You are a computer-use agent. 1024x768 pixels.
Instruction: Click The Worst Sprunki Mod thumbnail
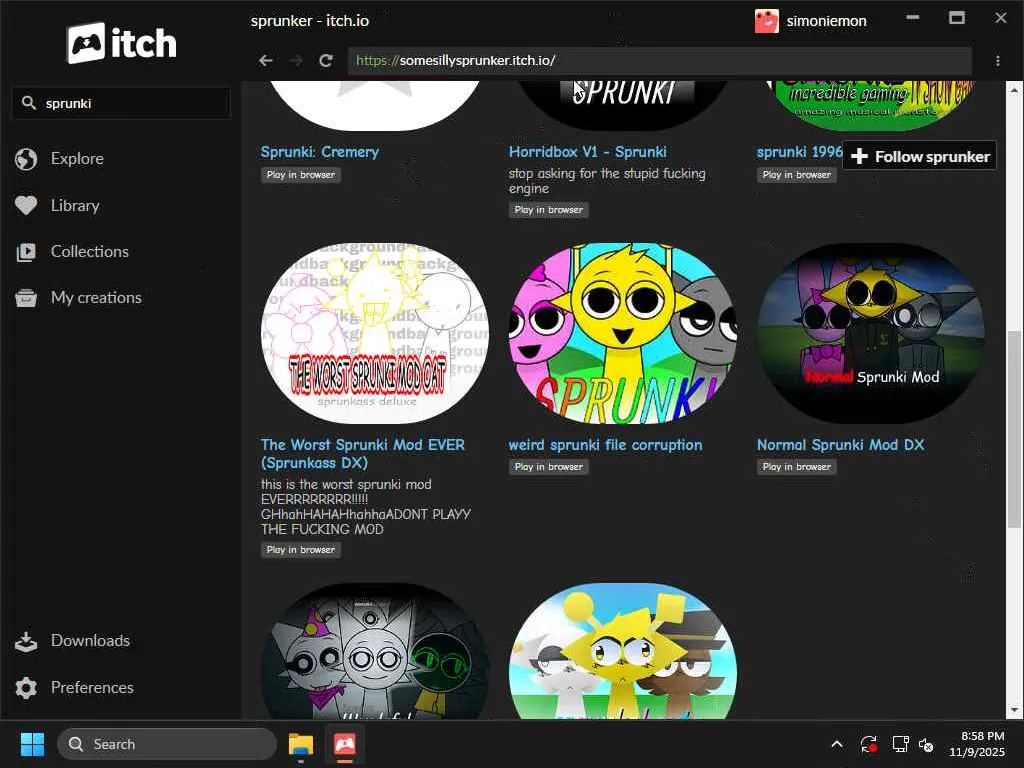(x=374, y=334)
